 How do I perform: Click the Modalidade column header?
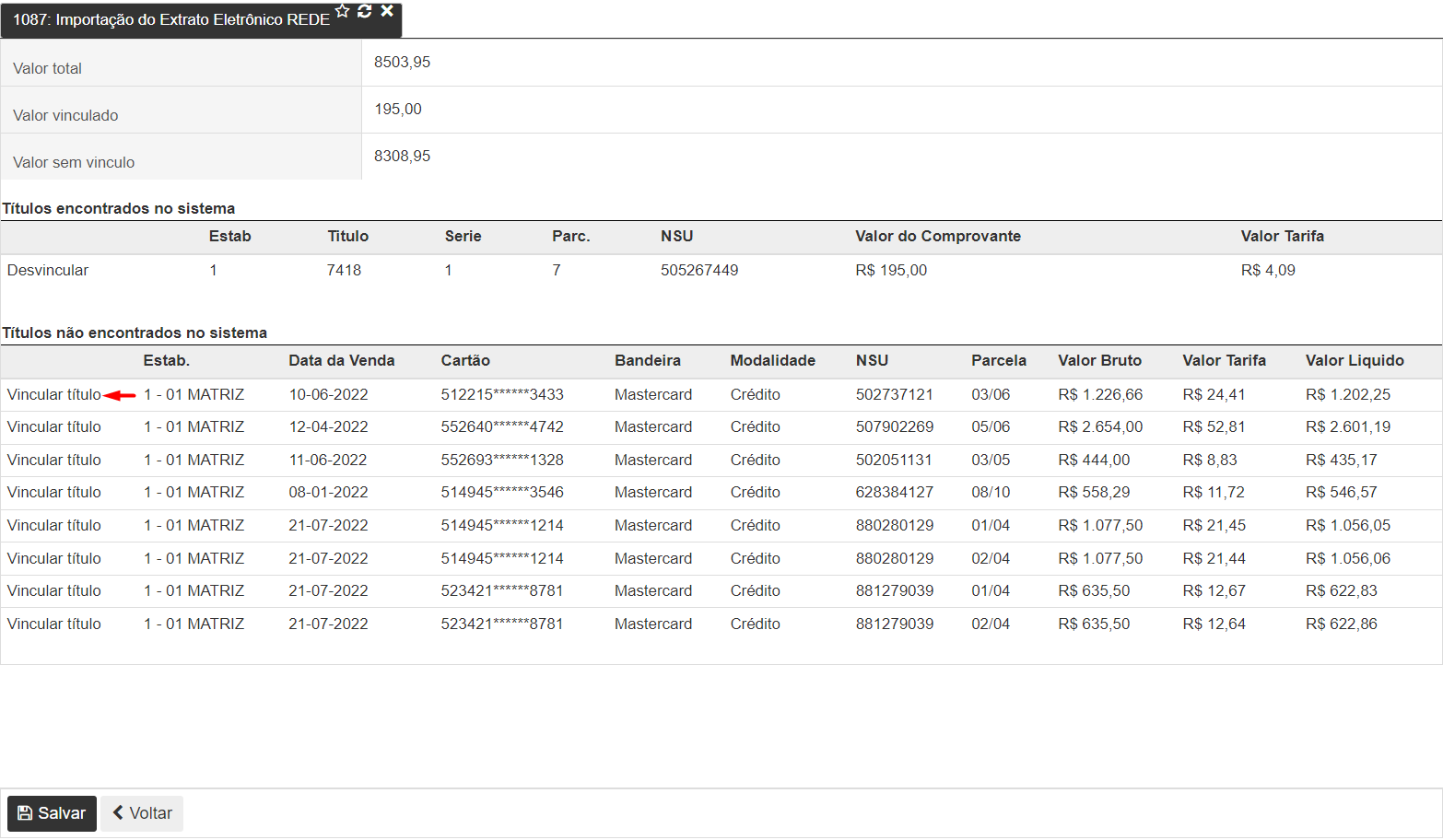773,360
